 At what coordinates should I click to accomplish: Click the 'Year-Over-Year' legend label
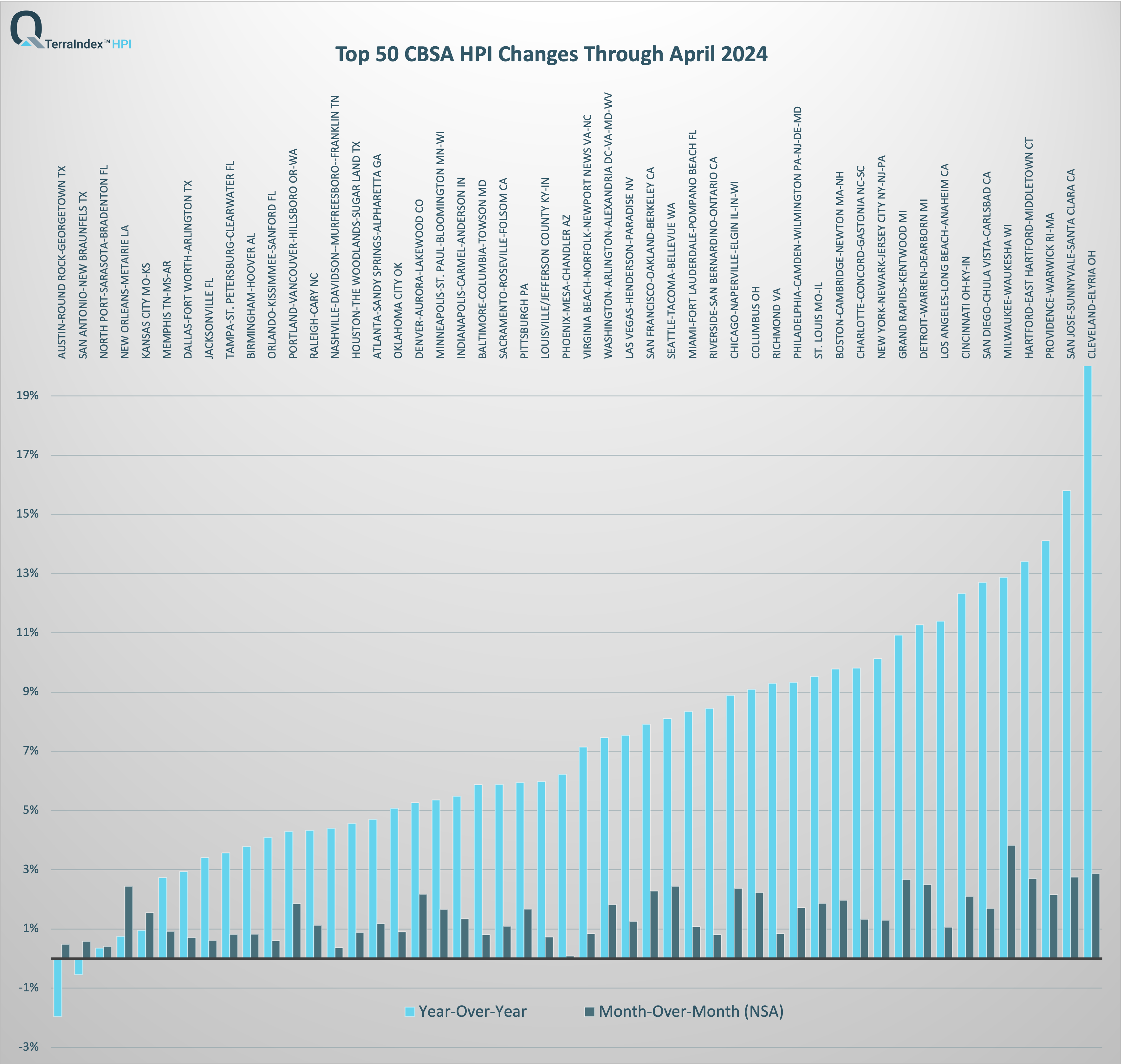[x=473, y=1012]
